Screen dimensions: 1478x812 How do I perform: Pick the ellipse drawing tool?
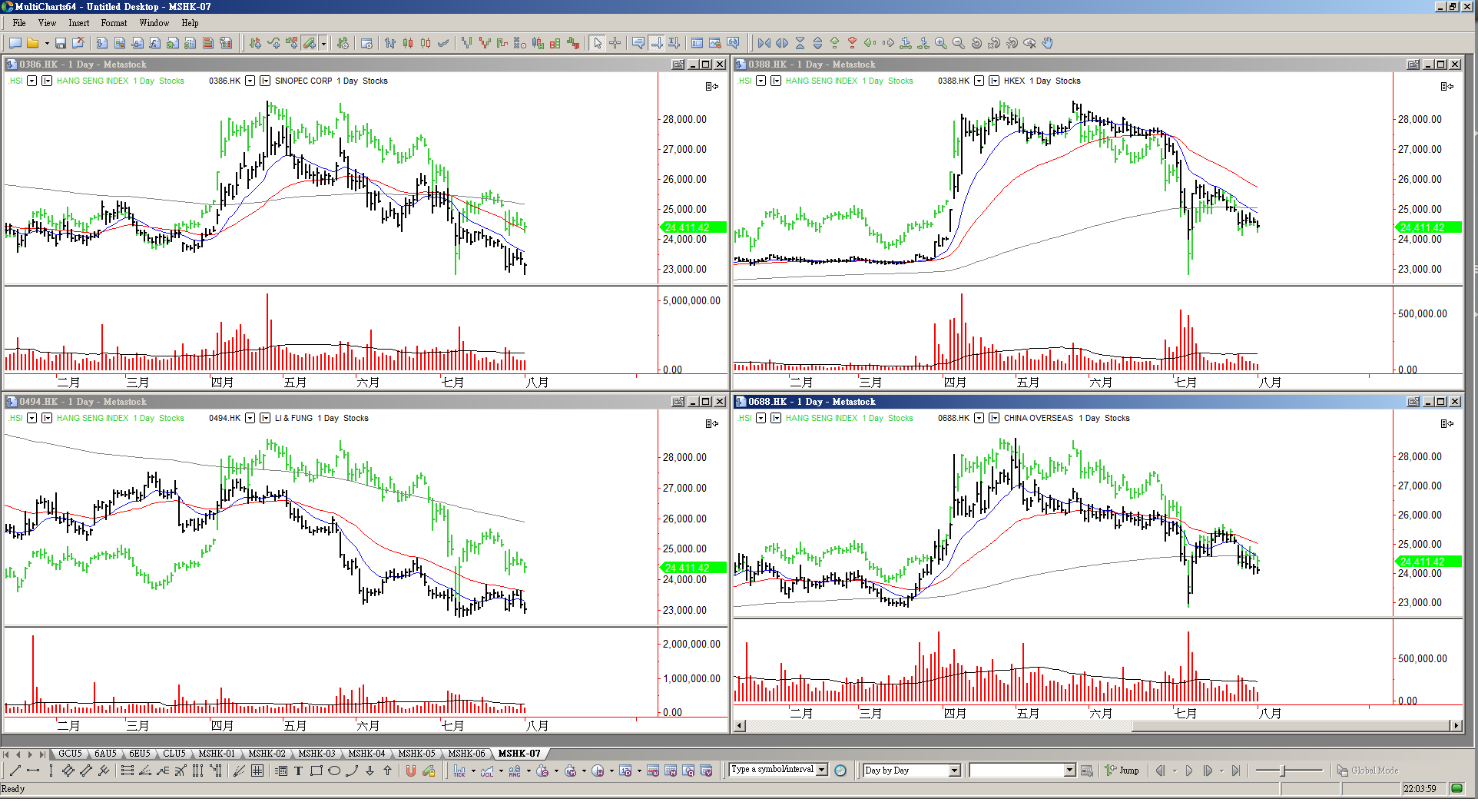[334, 771]
